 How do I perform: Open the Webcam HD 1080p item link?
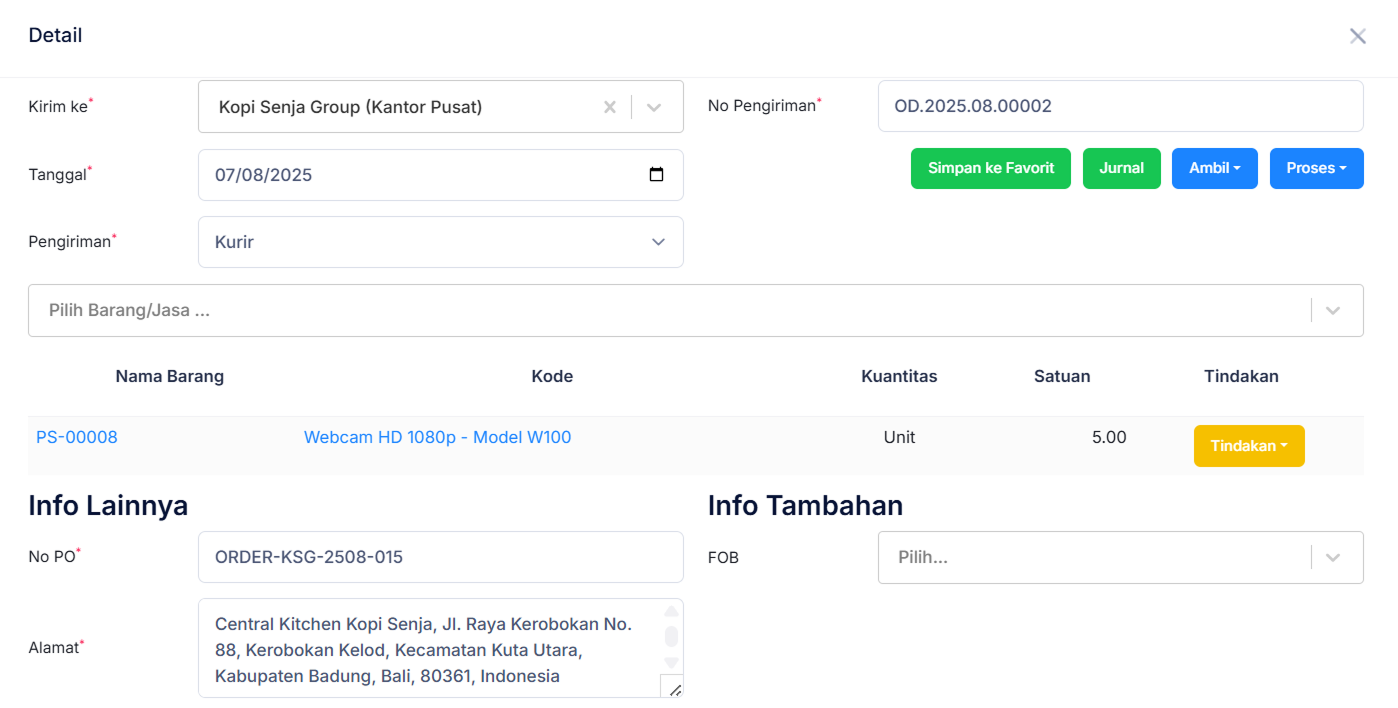tap(438, 437)
